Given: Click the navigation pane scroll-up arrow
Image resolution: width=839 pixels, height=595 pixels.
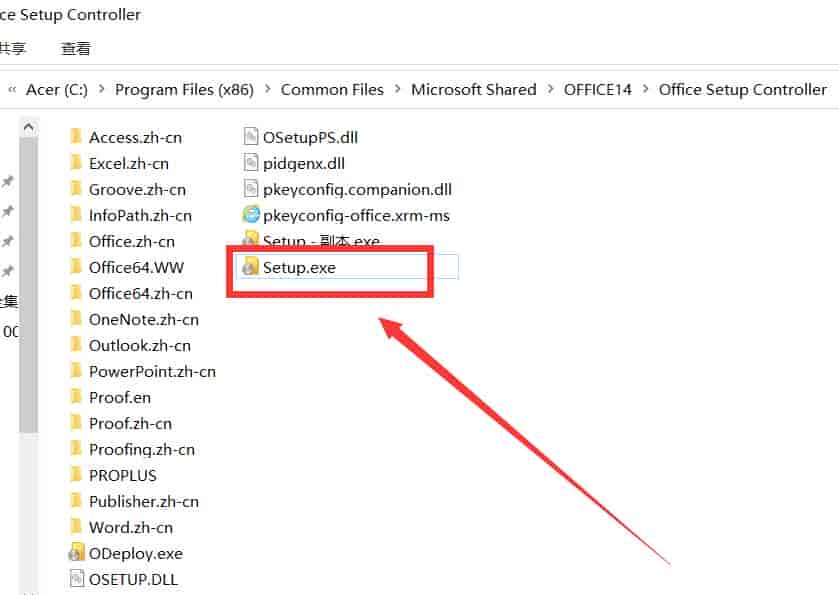Looking at the screenshot, I should point(29,127).
